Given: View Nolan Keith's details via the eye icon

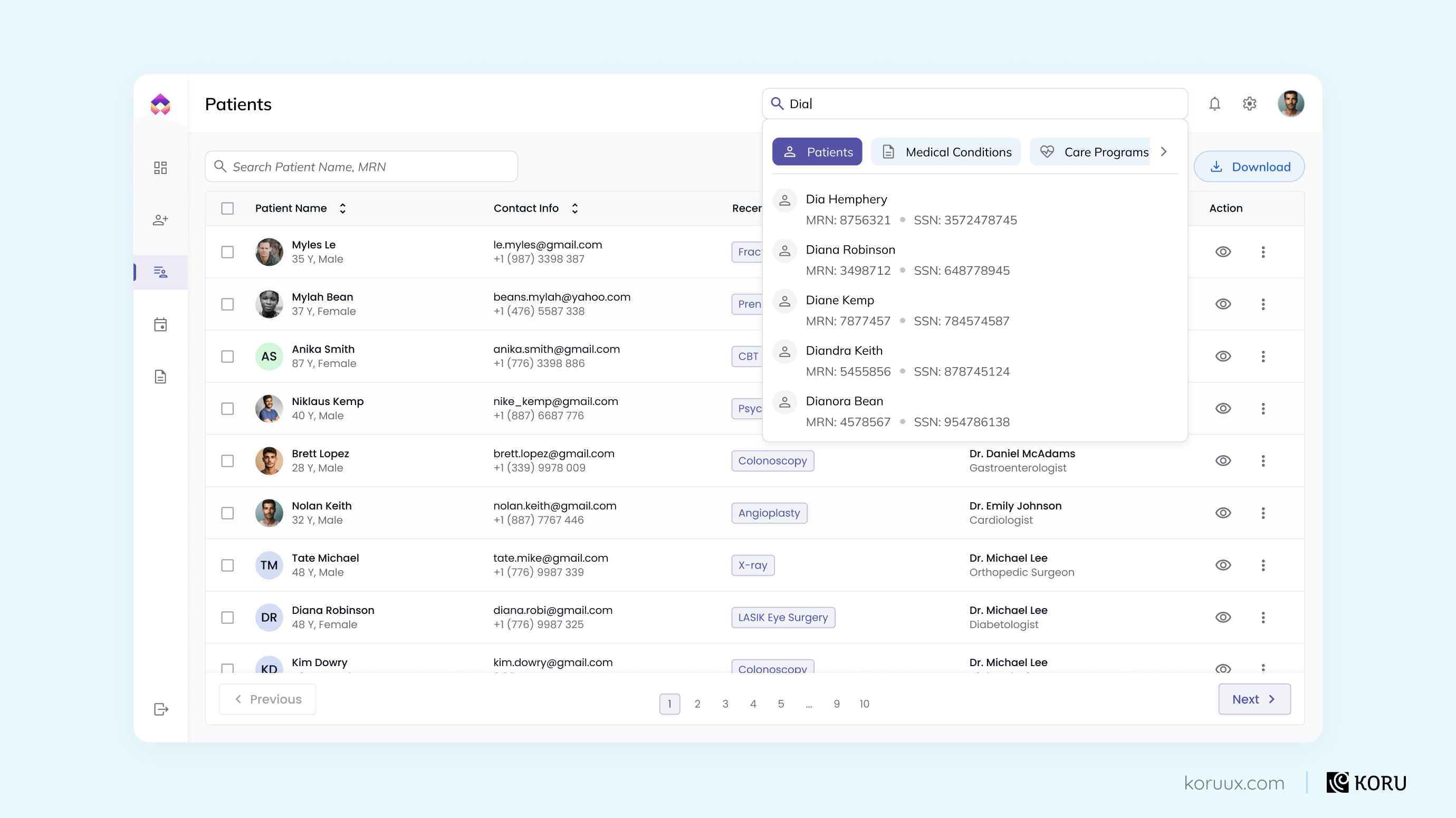Looking at the screenshot, I should (1223, 513).
